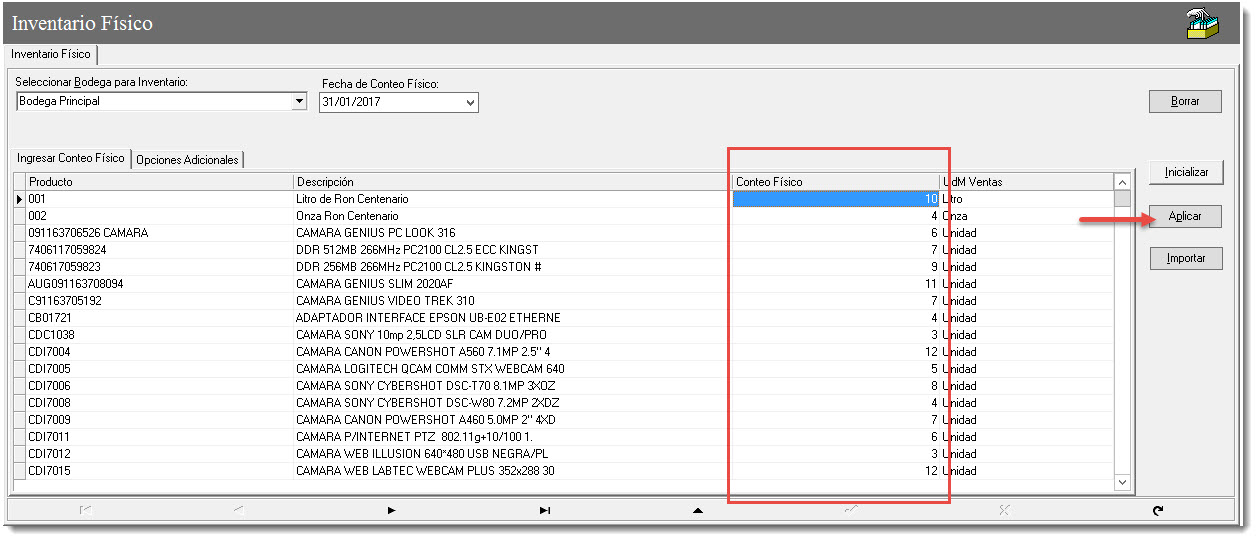The image size is (1258, 541).
Task: Switch to Ingresar Conteo Físico tab
Action: (71, 158)
